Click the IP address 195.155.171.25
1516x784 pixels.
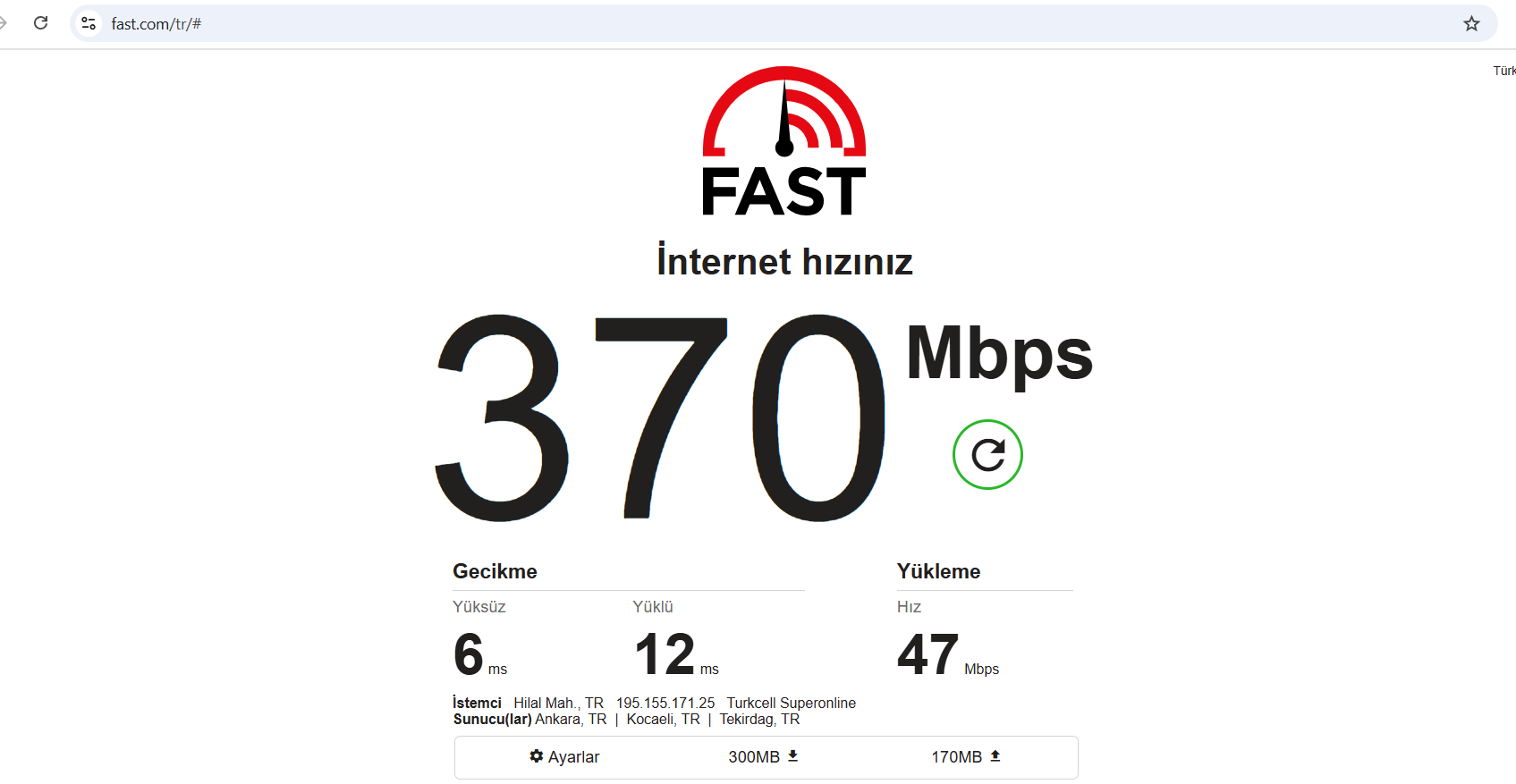pyautogui.click(x=665, y=704)
